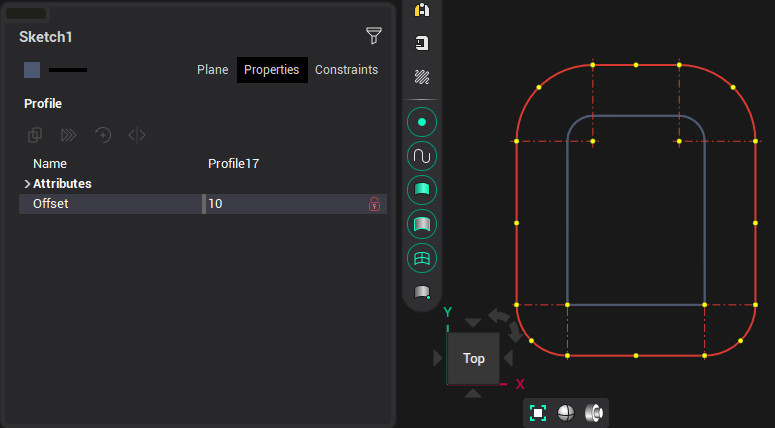
Task: Click the fit-to-view icon
Action: (538, 413)
